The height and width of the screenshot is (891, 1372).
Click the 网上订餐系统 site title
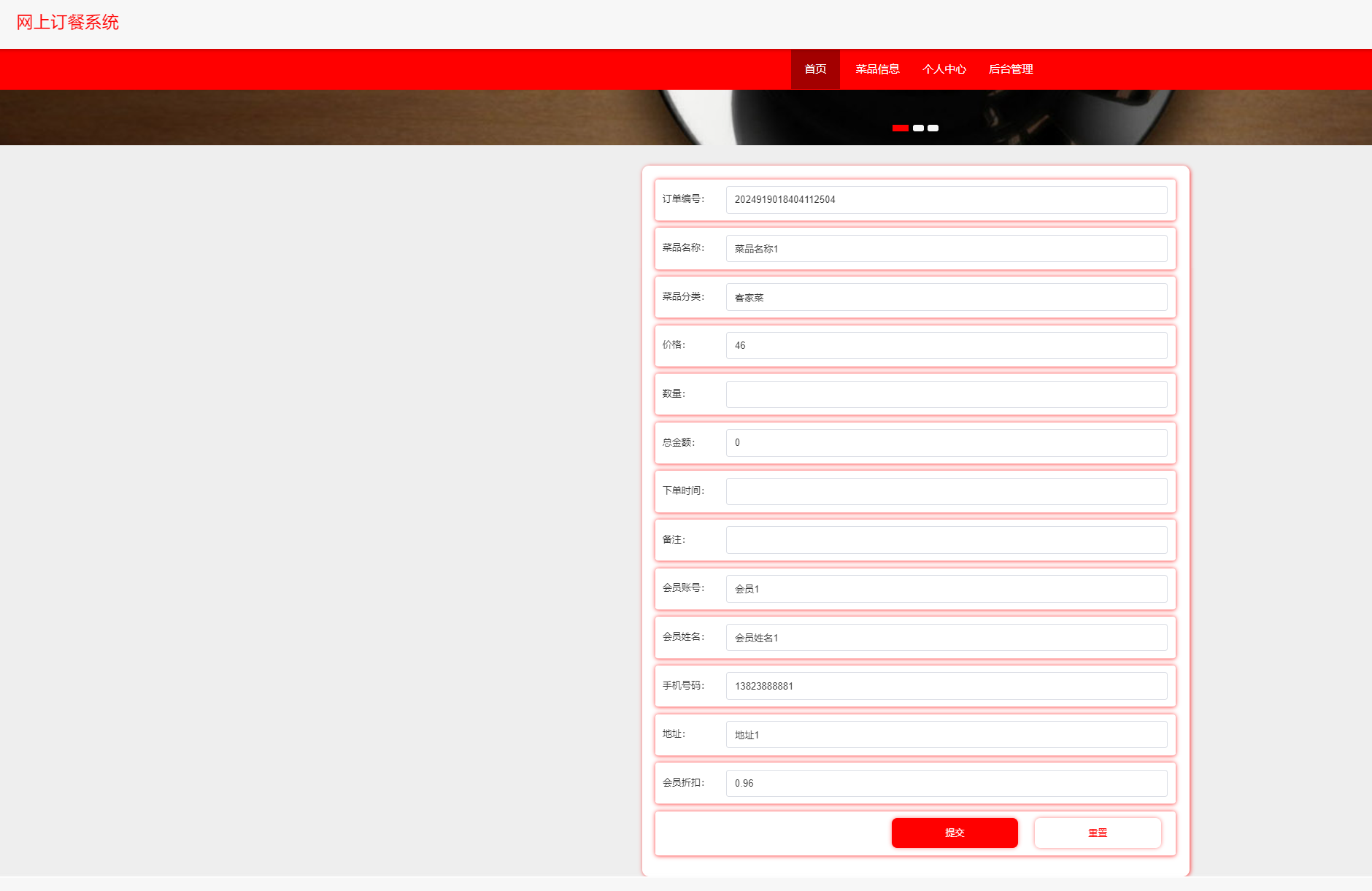point(68,23)
